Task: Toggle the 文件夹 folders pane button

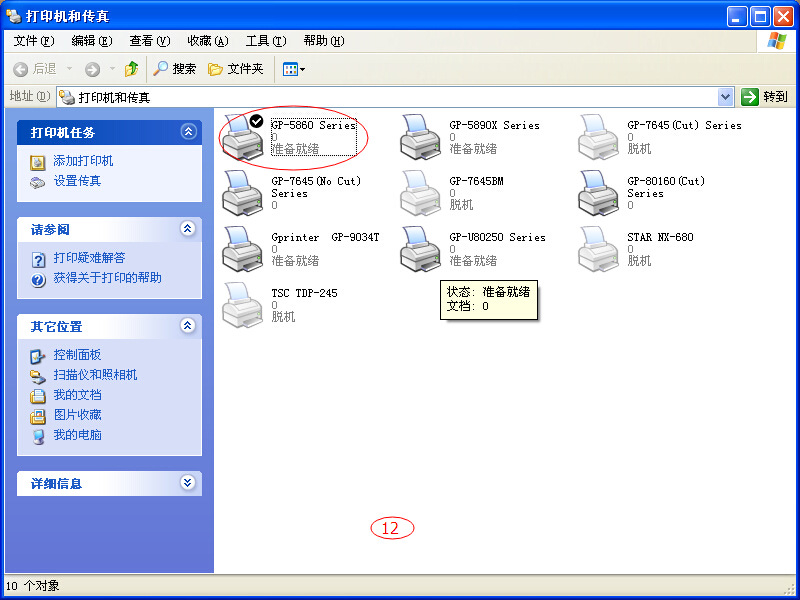Action: tap(236, 69)
